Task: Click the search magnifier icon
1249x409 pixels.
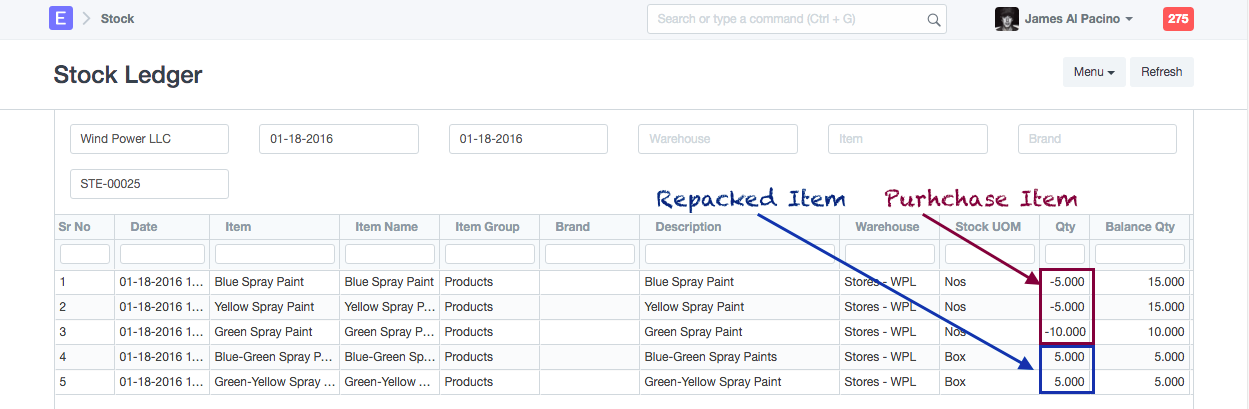Action: point(934,19)
